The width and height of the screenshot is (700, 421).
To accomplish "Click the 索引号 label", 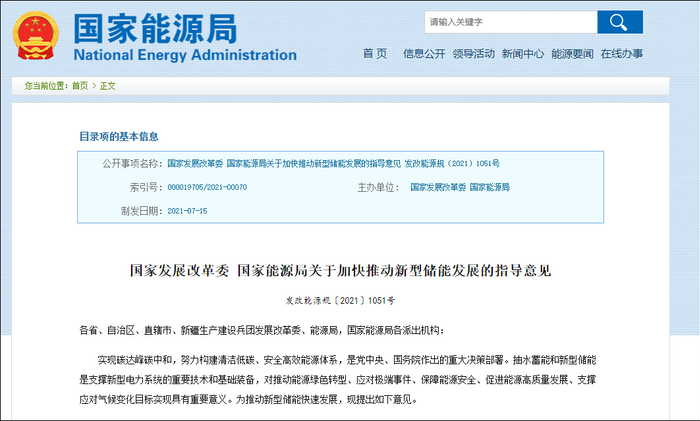I will click(x=146, y=187).
